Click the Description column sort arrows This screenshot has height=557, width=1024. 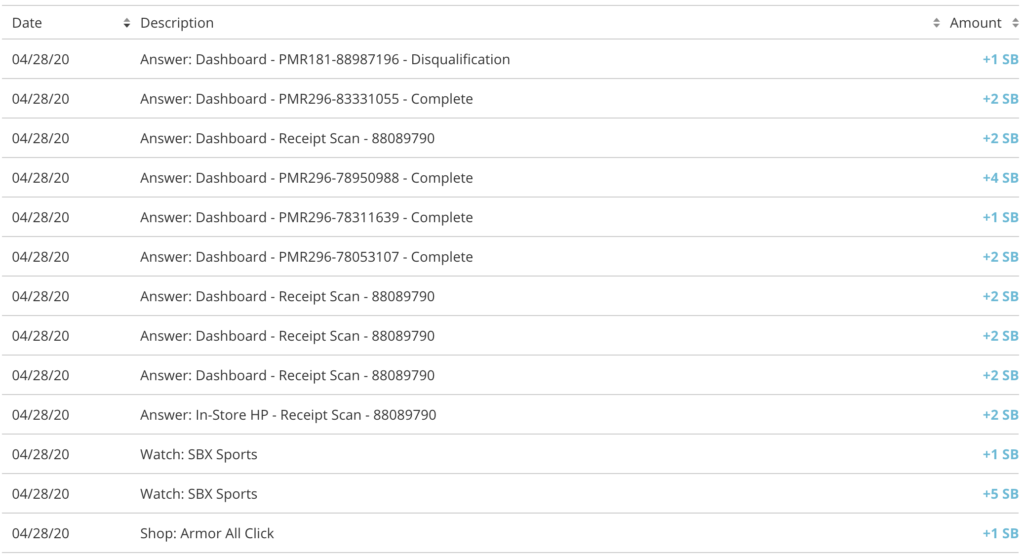(x=936, y=24)
